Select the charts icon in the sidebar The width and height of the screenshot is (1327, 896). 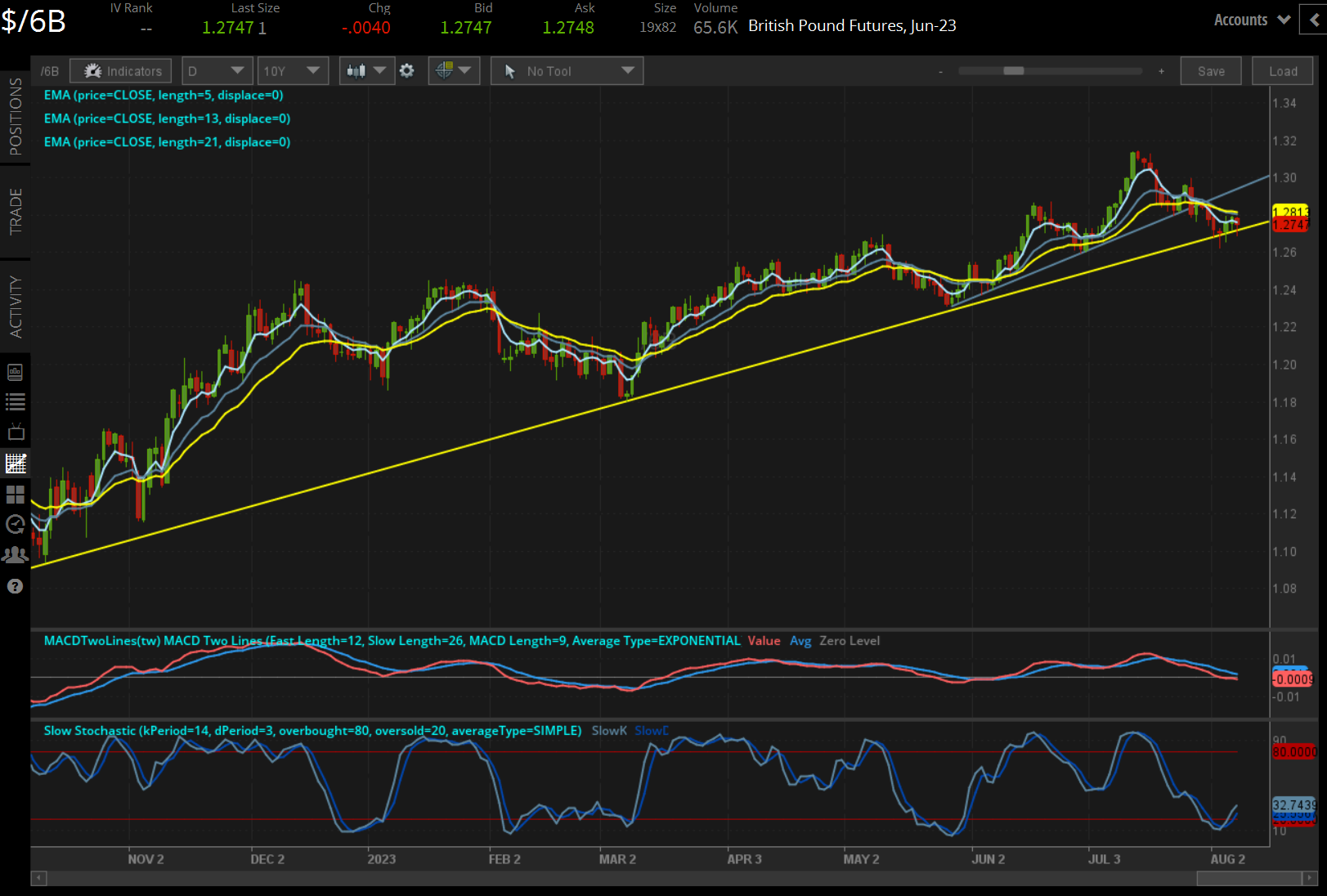tap(15, 463)
